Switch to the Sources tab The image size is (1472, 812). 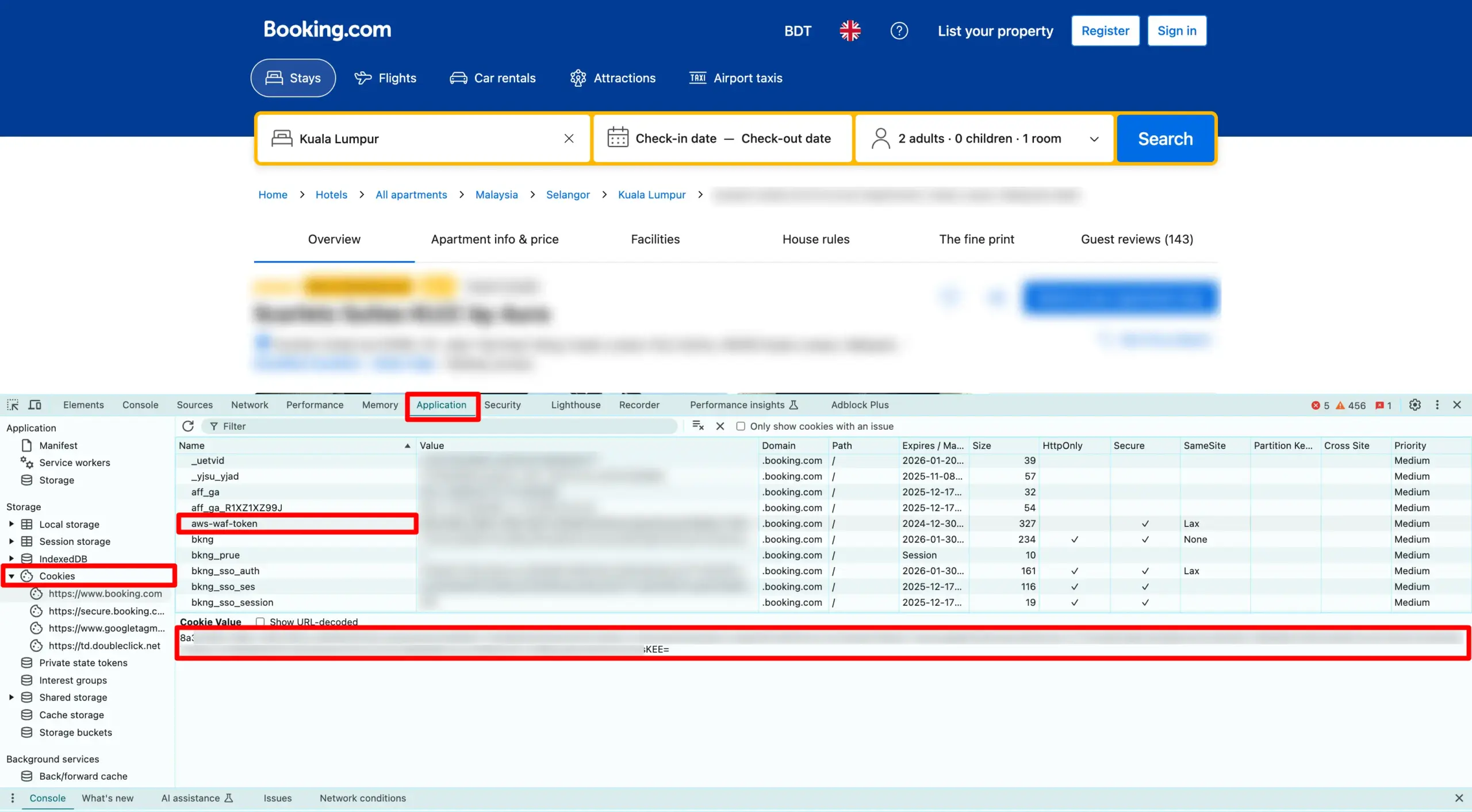coord(194,405)
